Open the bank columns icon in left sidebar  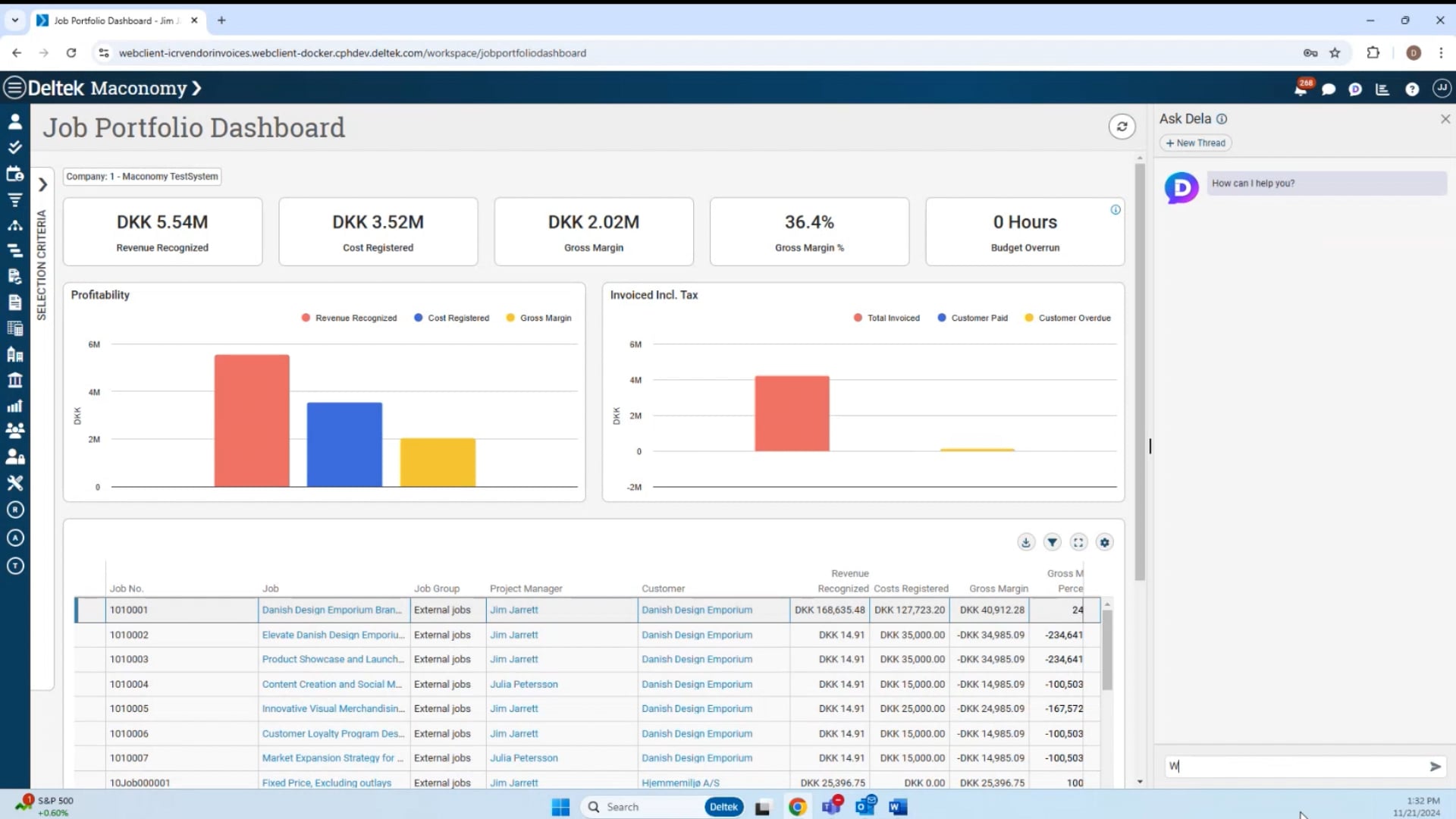coord(14,380)
